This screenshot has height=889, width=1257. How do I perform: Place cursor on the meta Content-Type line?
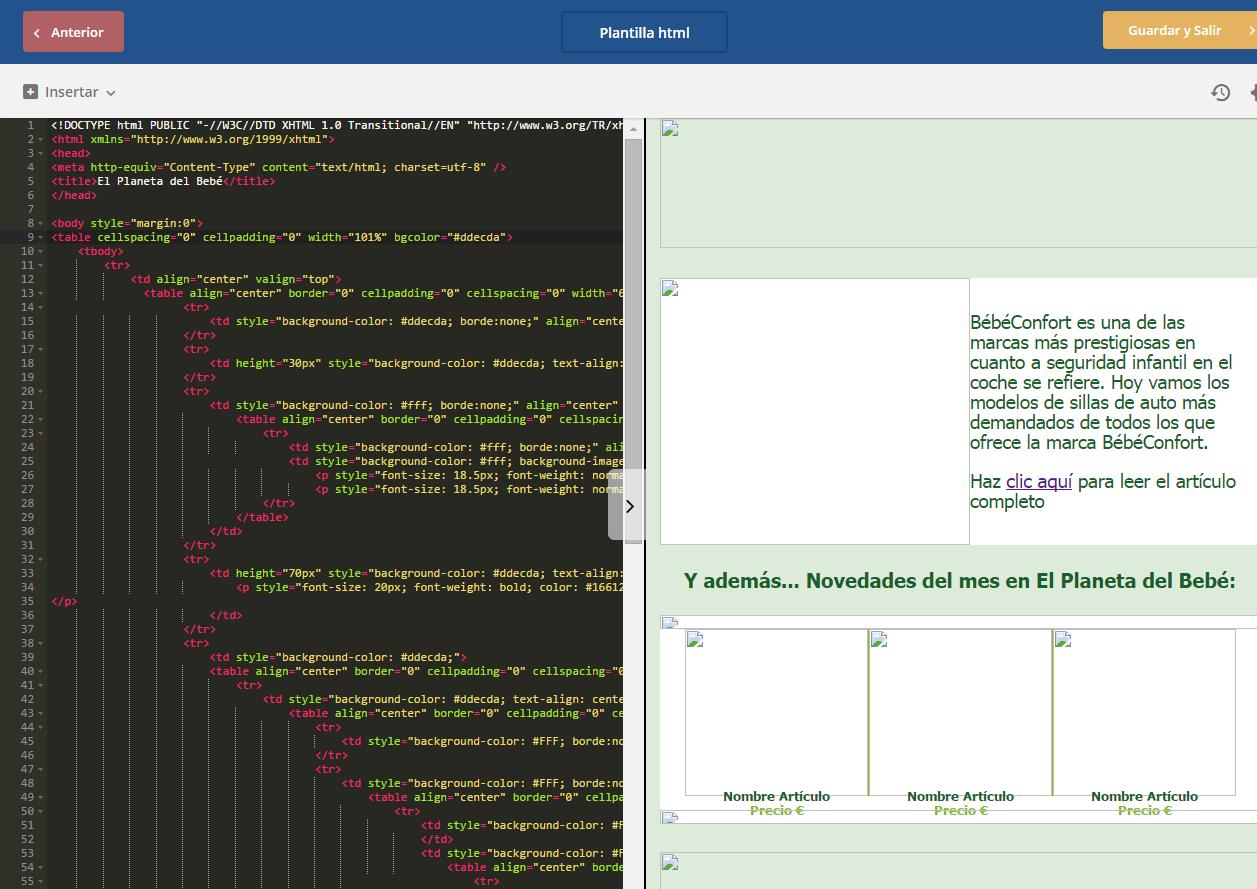[x=278, y=168]
